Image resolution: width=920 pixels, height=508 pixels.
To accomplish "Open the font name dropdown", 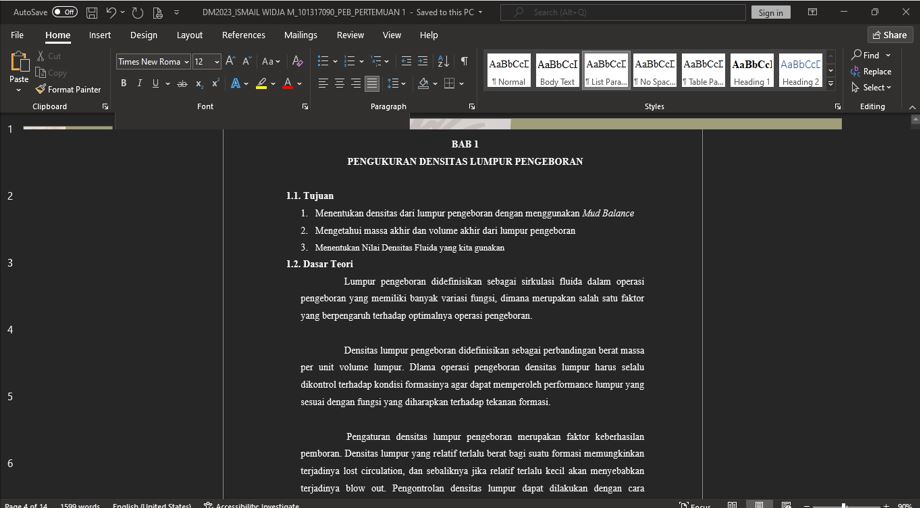I will click(187, 62).
